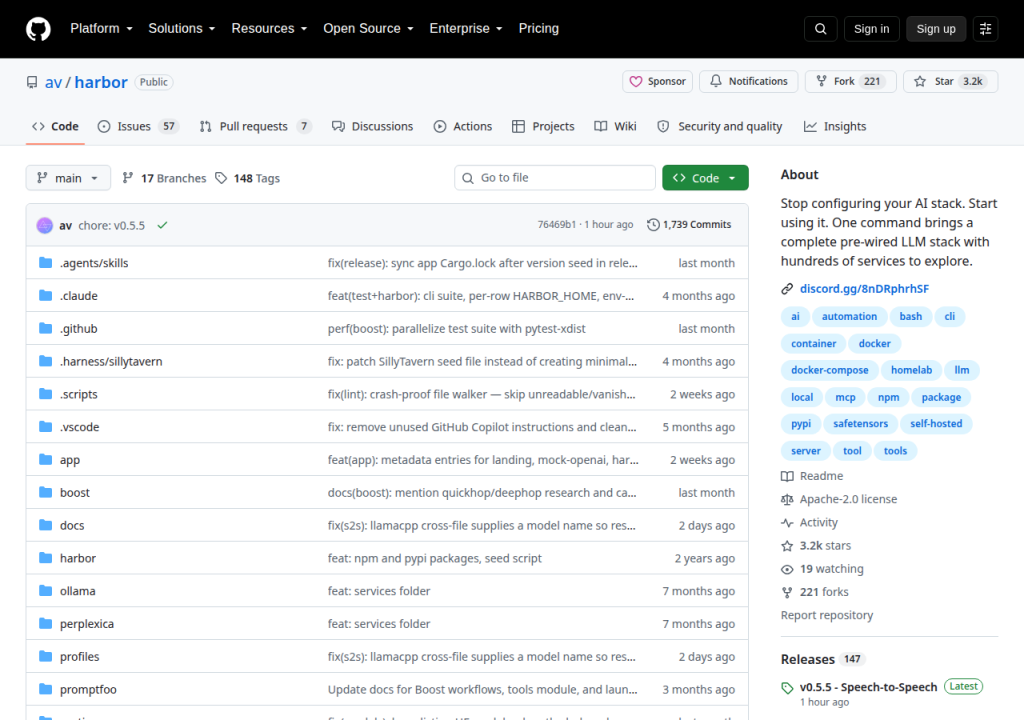Open the Enterprise dropdown menu
Screen dimensions: 1024x720
click(x=466, y=29)
